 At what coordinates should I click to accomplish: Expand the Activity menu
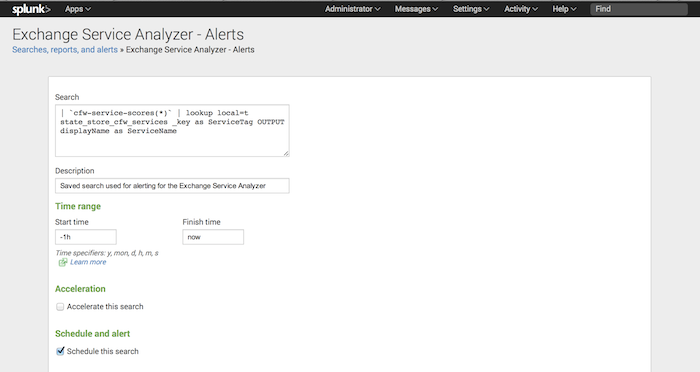click(521, 9)
